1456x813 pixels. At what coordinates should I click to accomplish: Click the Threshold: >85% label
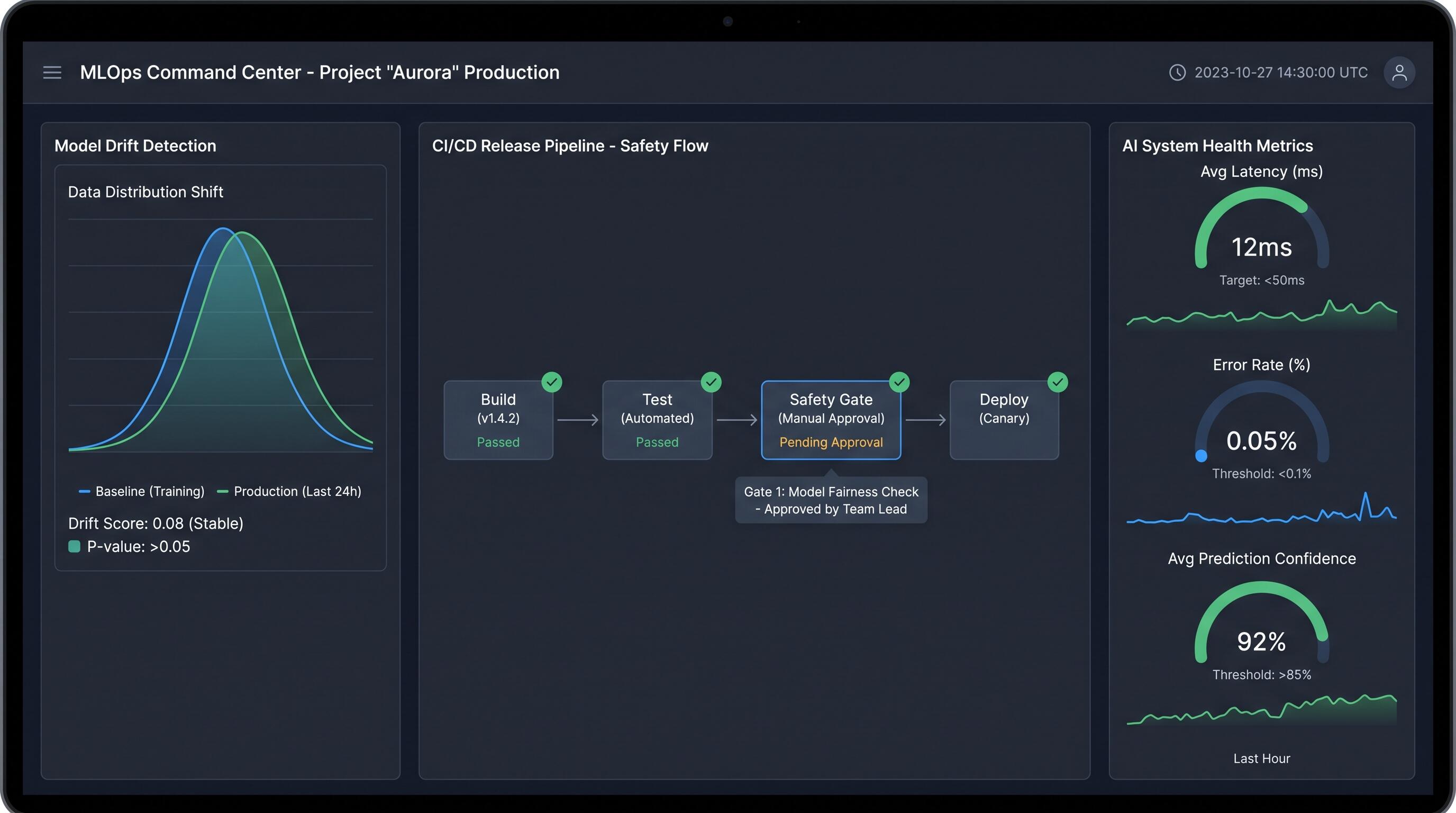[1261, 674]
